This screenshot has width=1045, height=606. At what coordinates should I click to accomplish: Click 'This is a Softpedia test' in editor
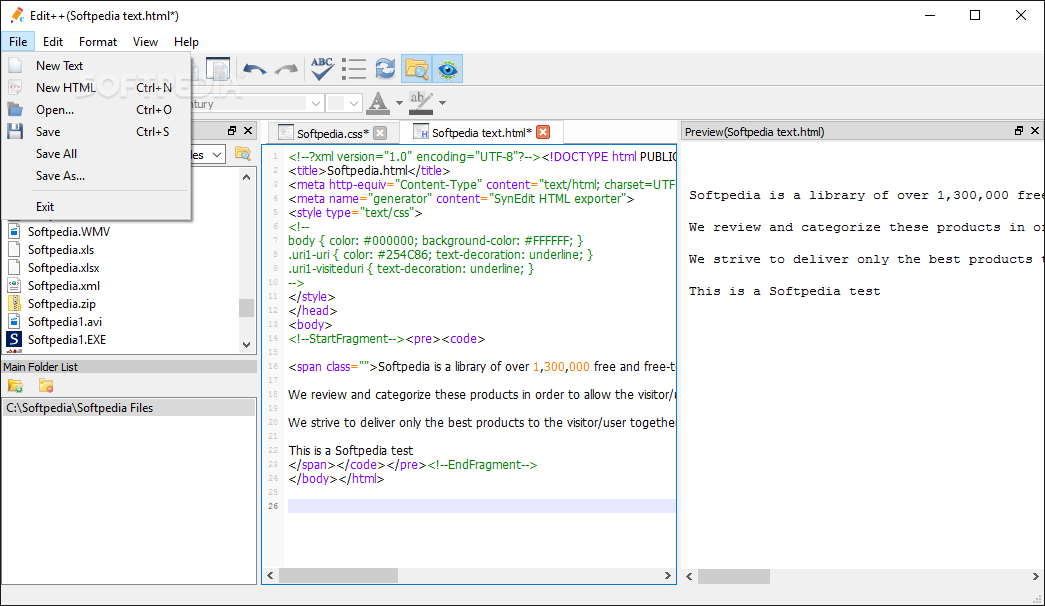tap(351, 451)
